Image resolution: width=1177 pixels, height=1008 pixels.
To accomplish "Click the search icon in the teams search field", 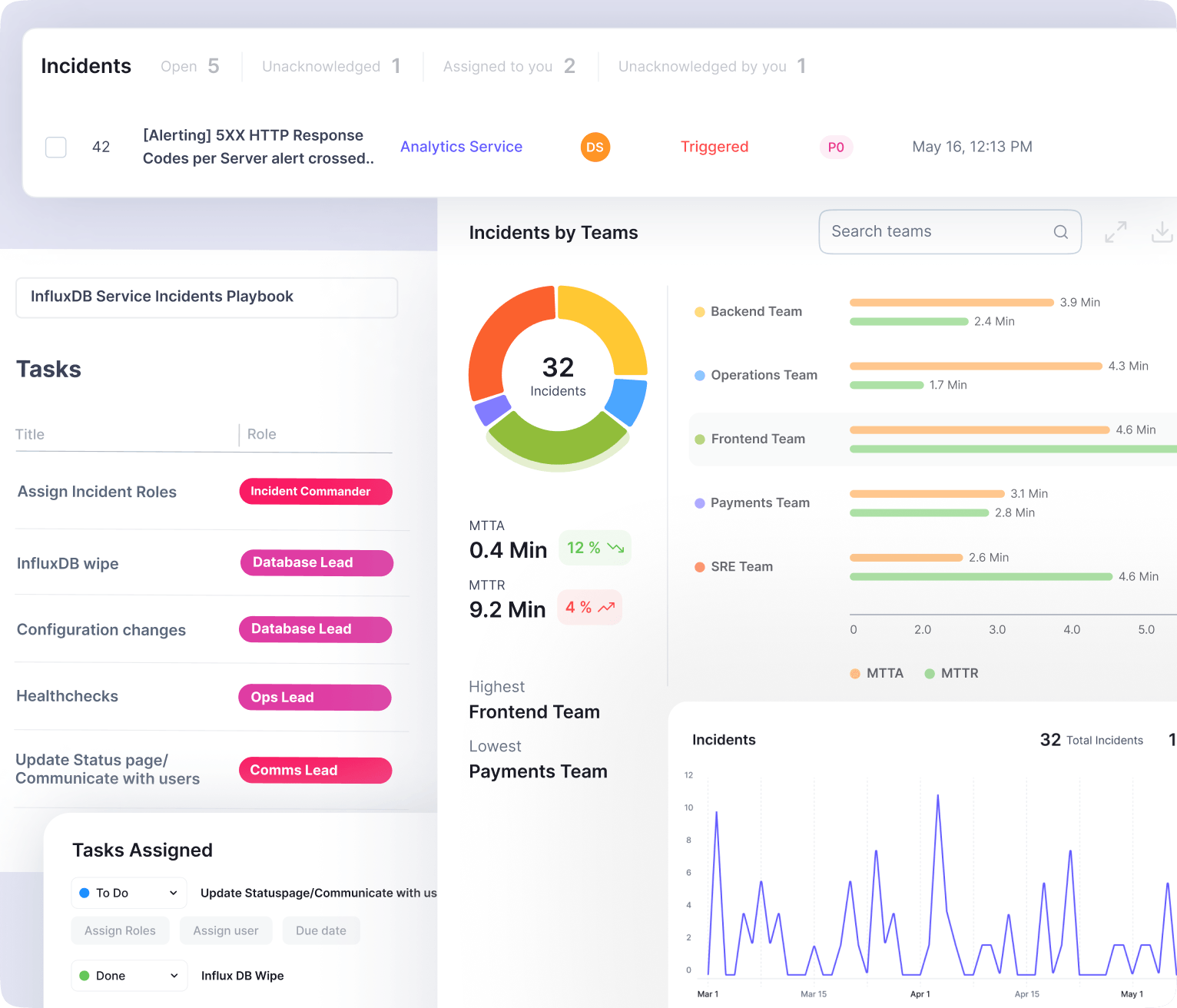I will pos(1060,231).
